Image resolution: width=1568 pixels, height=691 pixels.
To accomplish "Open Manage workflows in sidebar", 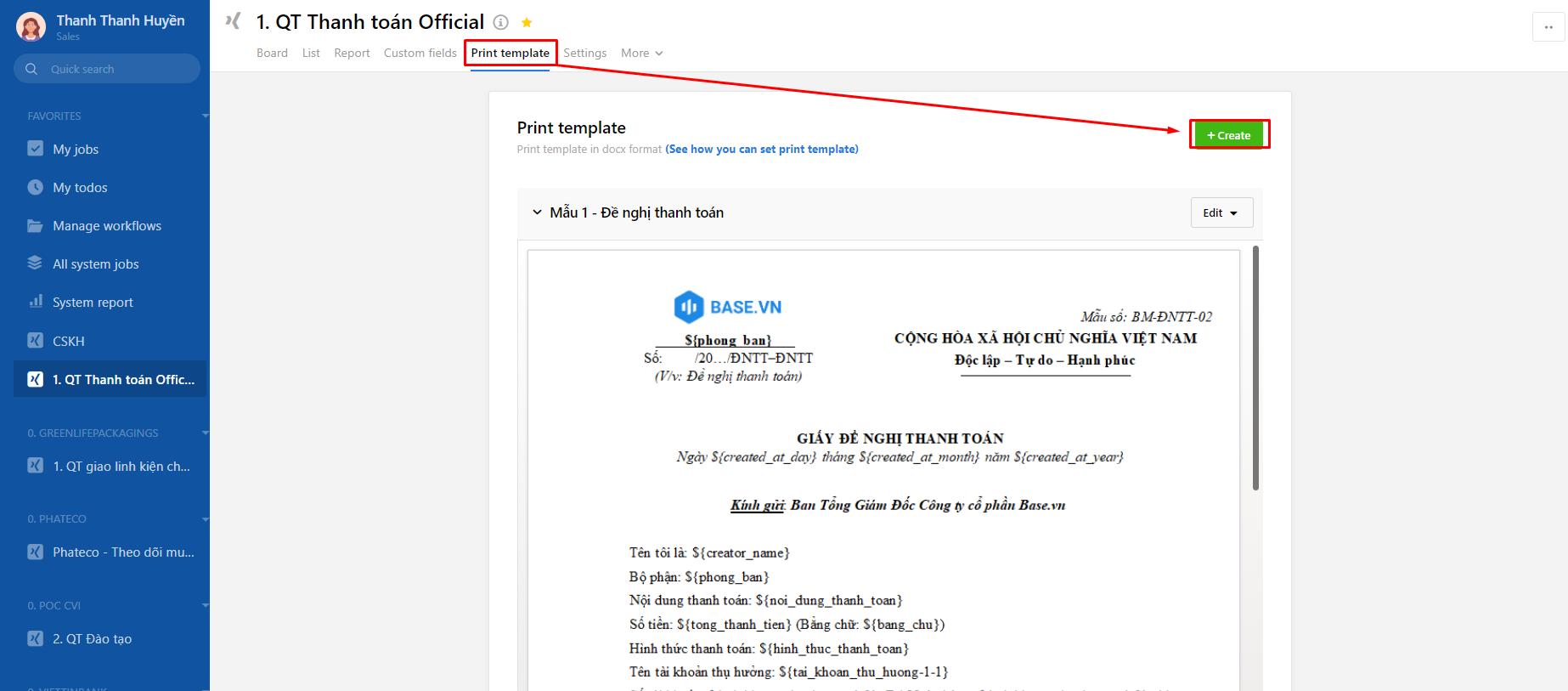I will (109, 225).
